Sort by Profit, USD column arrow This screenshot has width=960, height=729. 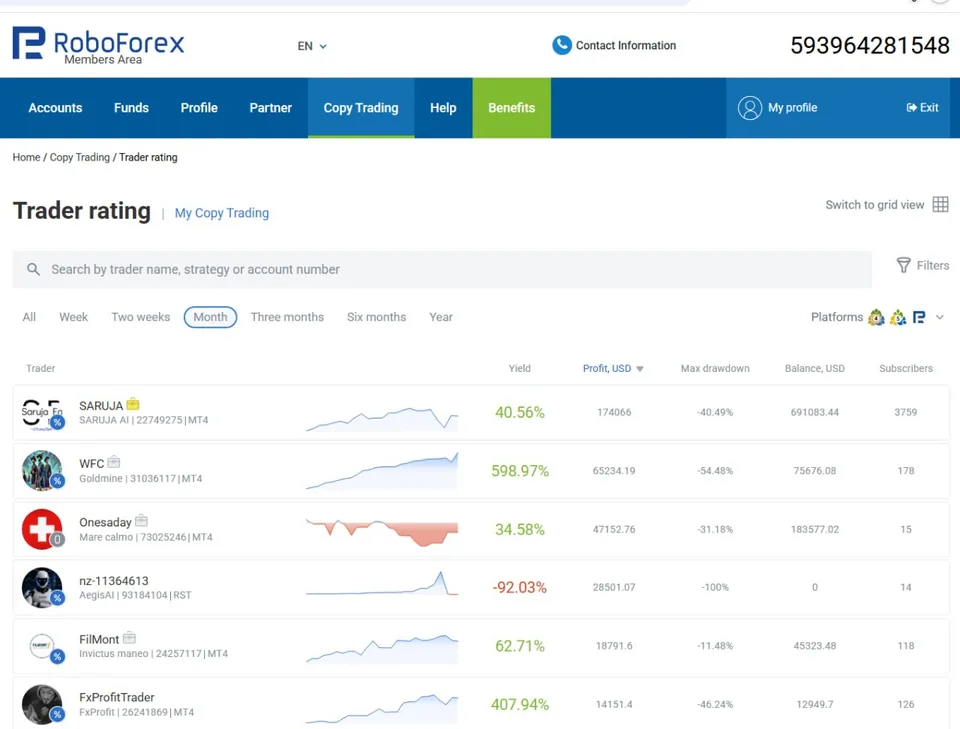(x=640, y=369)
